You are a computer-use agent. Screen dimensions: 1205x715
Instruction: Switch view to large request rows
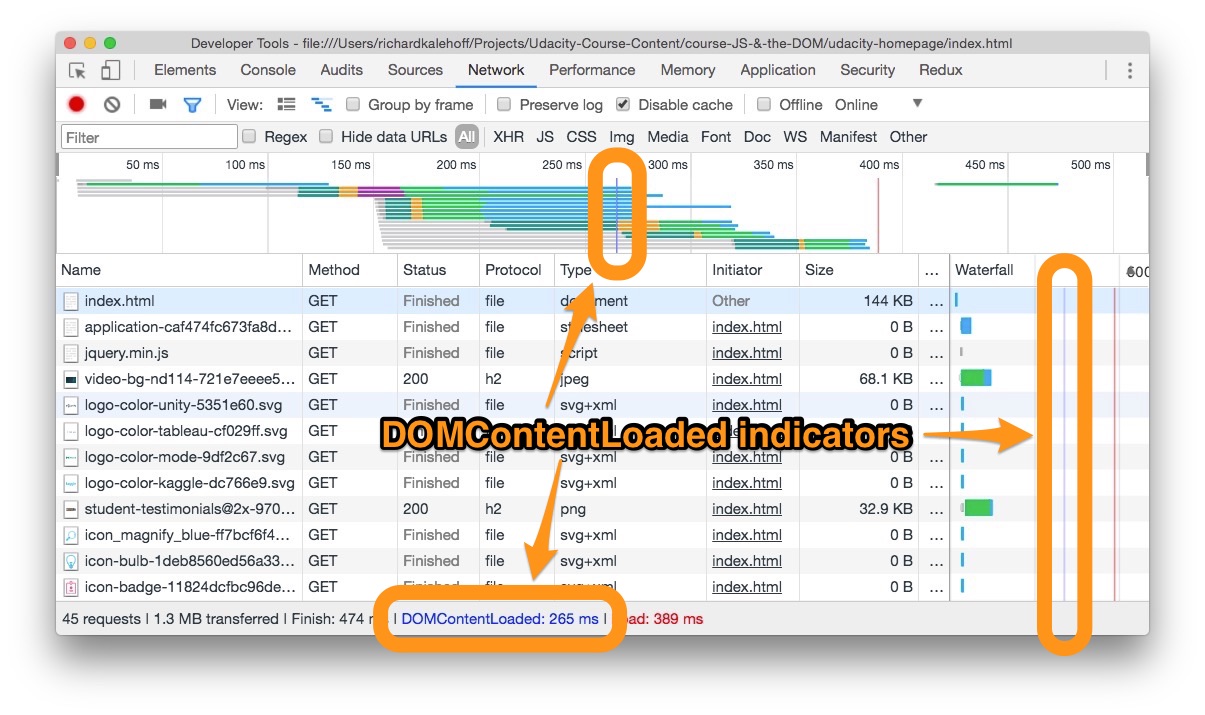[286, 104]
